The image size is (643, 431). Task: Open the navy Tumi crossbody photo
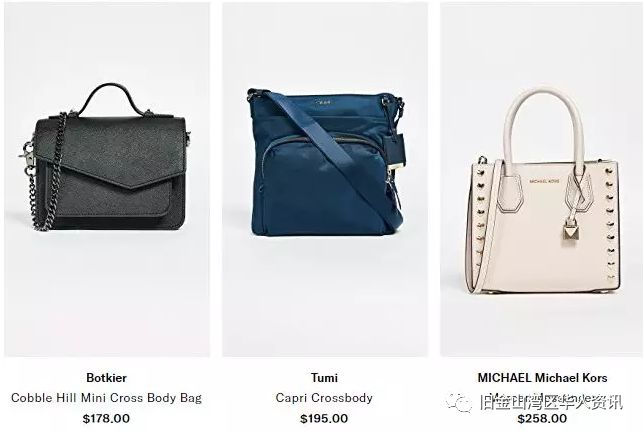pyautogui.click(x=325, y=180)
